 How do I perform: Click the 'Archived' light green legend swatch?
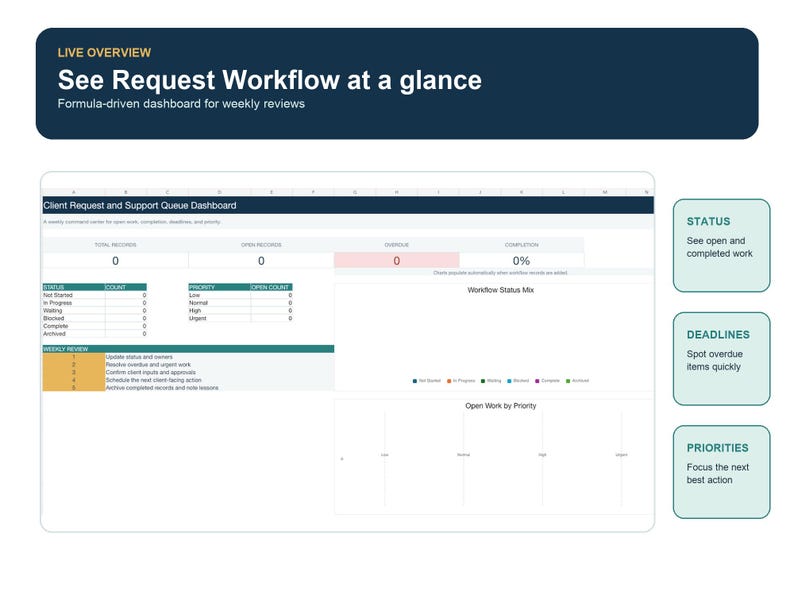click(568, 381)
